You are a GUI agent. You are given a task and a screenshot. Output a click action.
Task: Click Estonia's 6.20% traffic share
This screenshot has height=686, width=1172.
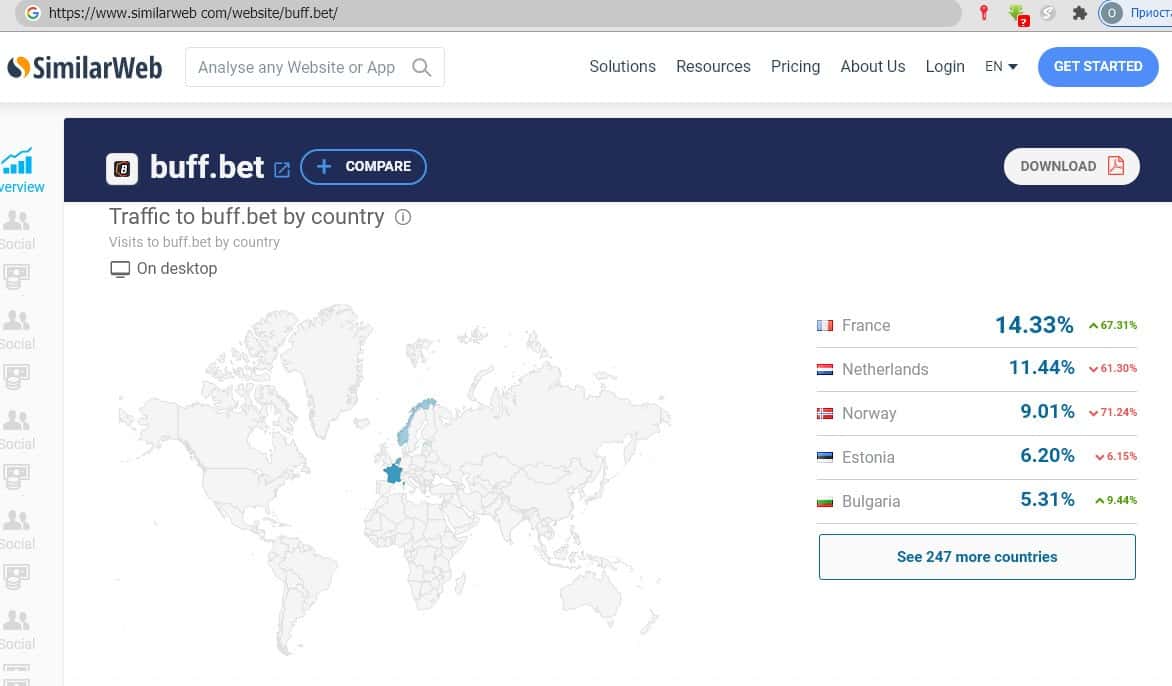pos(1047,456)
